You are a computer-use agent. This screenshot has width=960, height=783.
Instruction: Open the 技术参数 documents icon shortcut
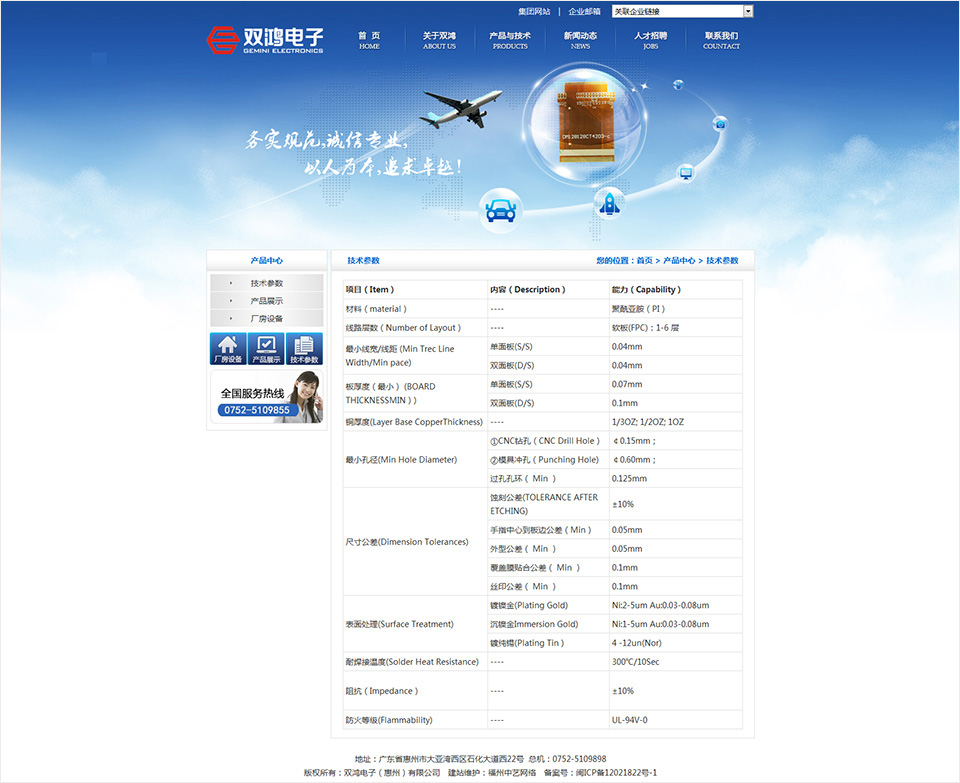pos(304,347)
